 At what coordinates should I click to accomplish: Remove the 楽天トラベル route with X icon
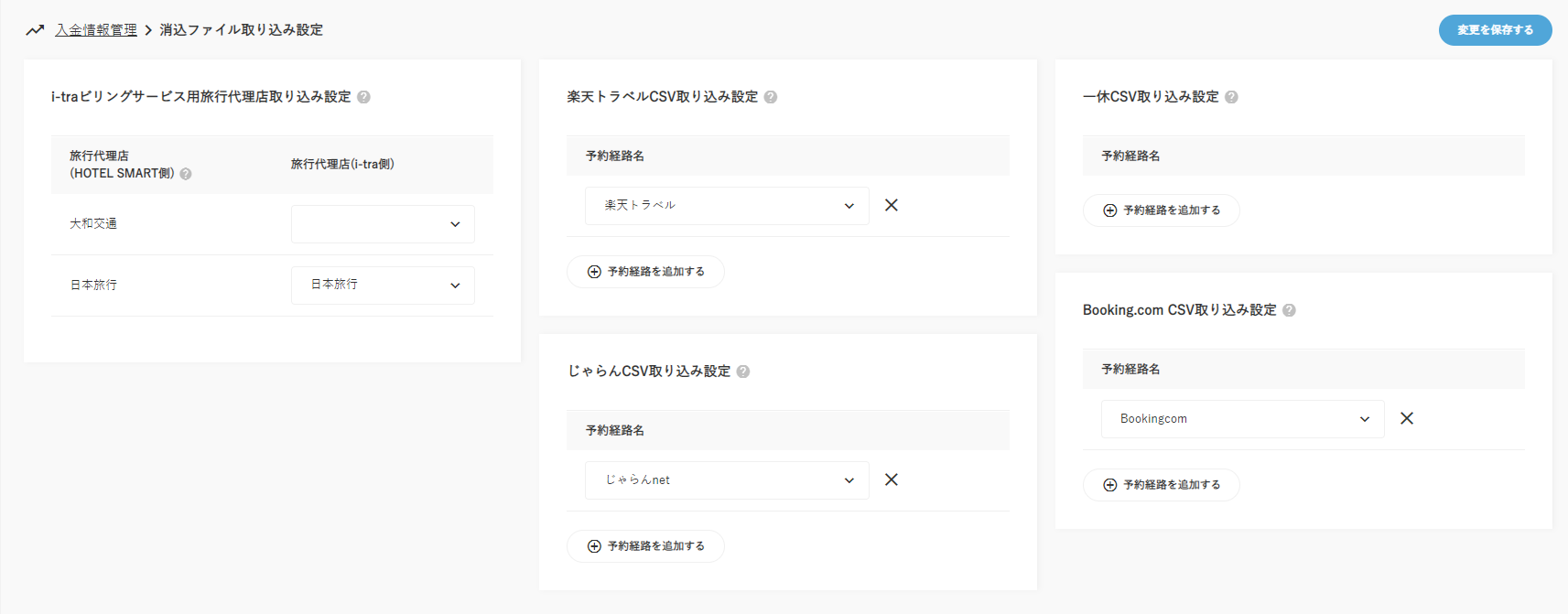[891, 205]
